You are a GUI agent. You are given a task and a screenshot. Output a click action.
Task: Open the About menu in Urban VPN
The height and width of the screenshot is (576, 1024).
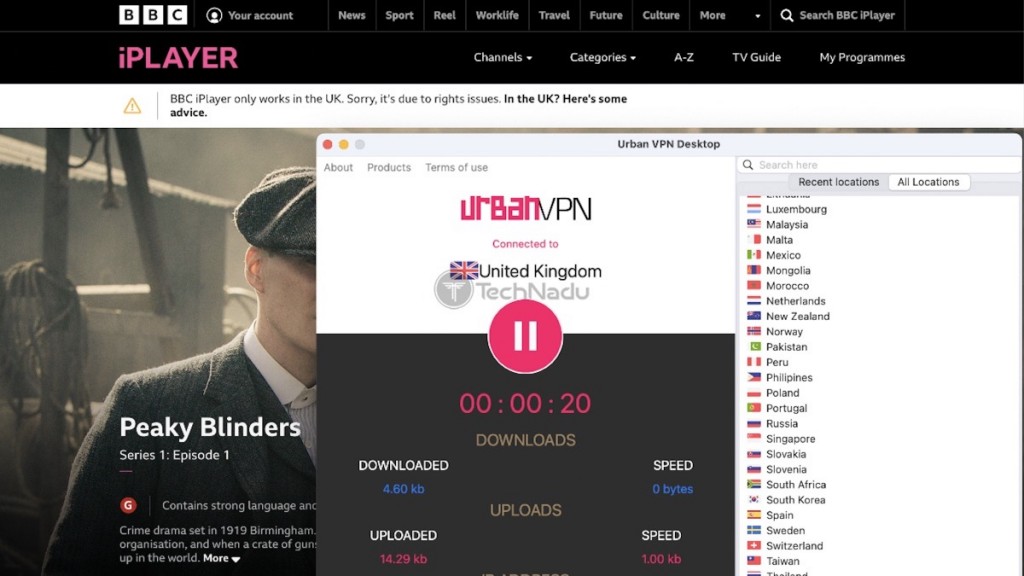(x=338, y=167)
